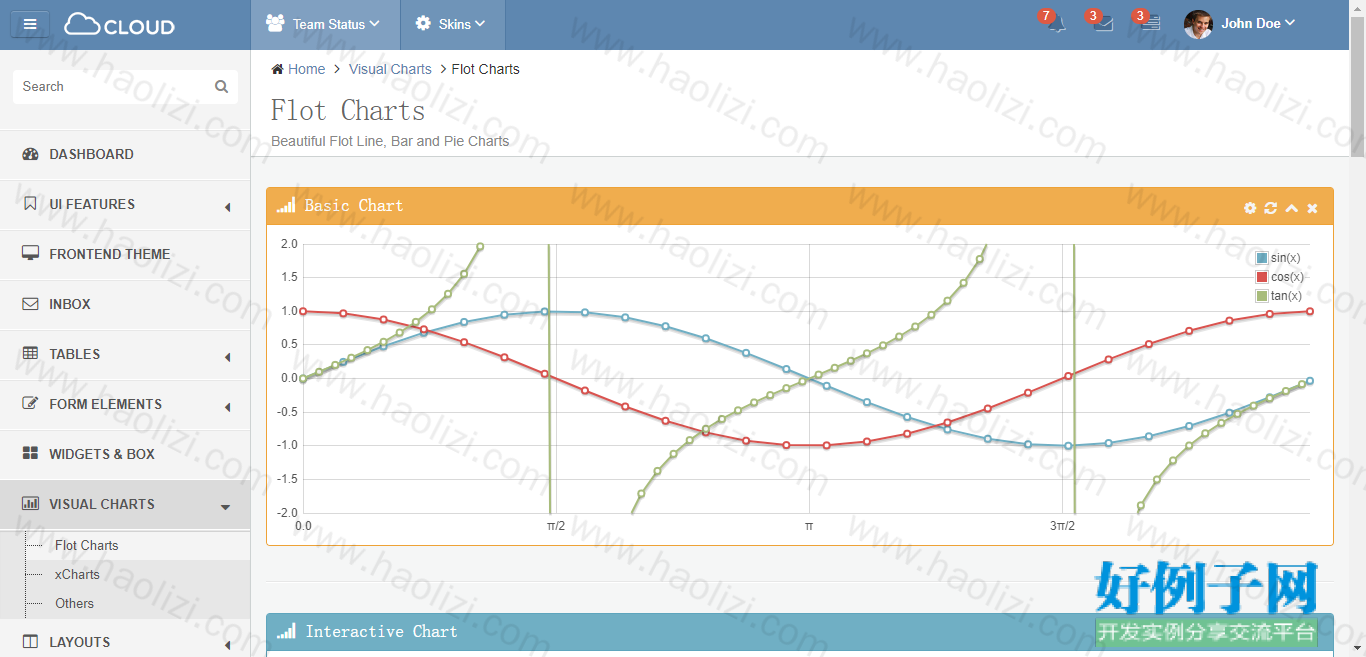The image size is (1366, 657).
Task: Expand Layouts submenu arrow
Action: coord(227,645)
